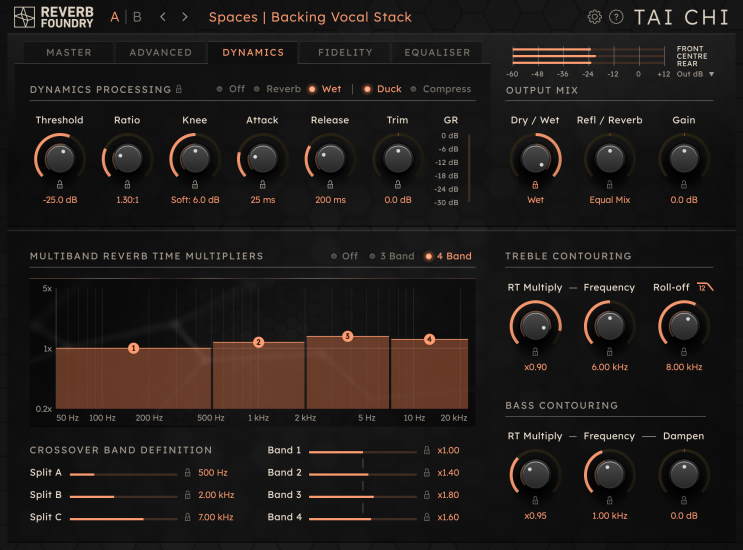Screen dimensions: 743x550
Task: Click the Bass RT Multiply value x0.95
Action: (x=535, y=515)
